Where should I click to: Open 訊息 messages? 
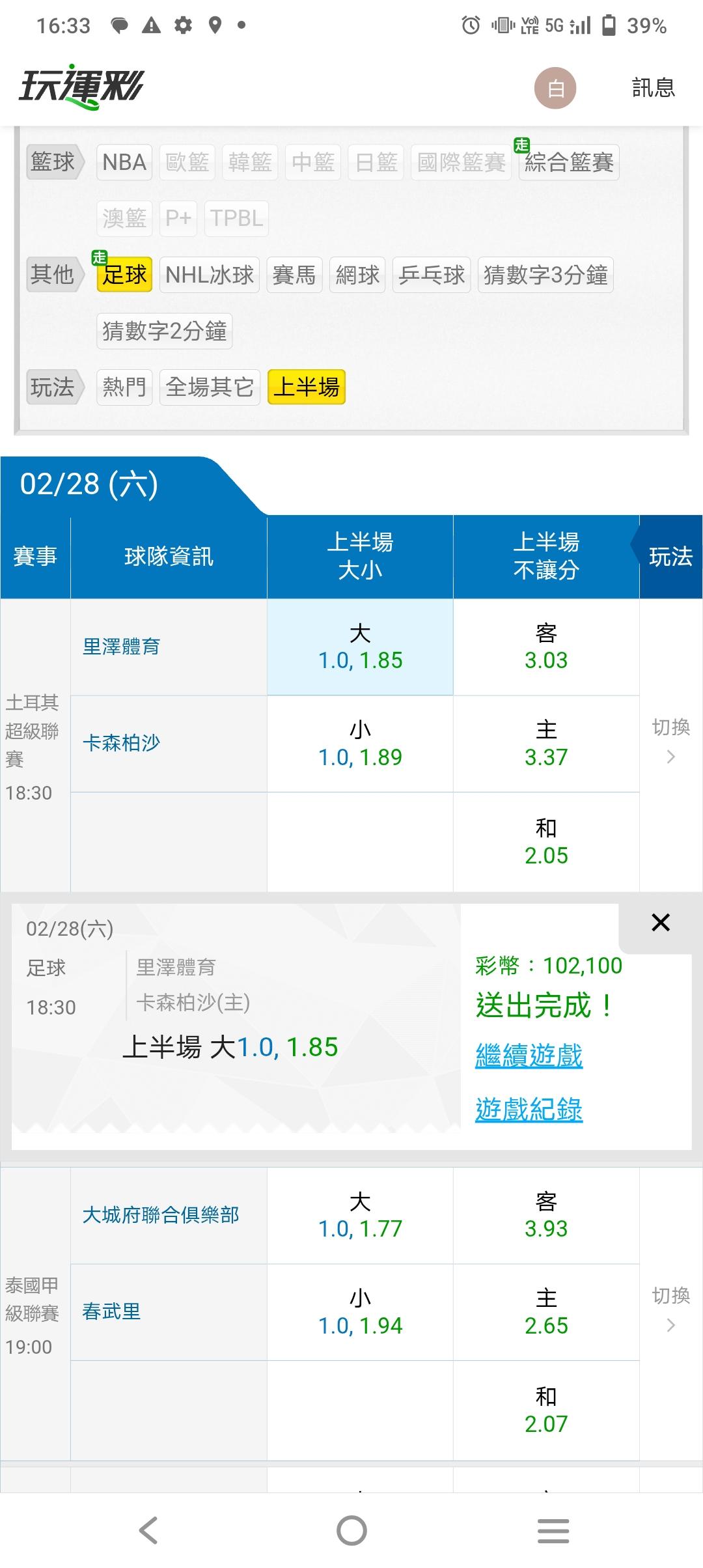[x=653, y=88]
